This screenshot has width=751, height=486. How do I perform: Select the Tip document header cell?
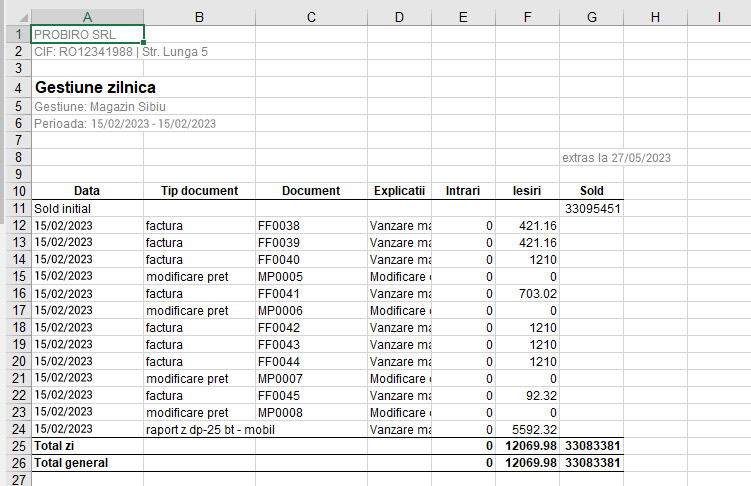point(199,191)
